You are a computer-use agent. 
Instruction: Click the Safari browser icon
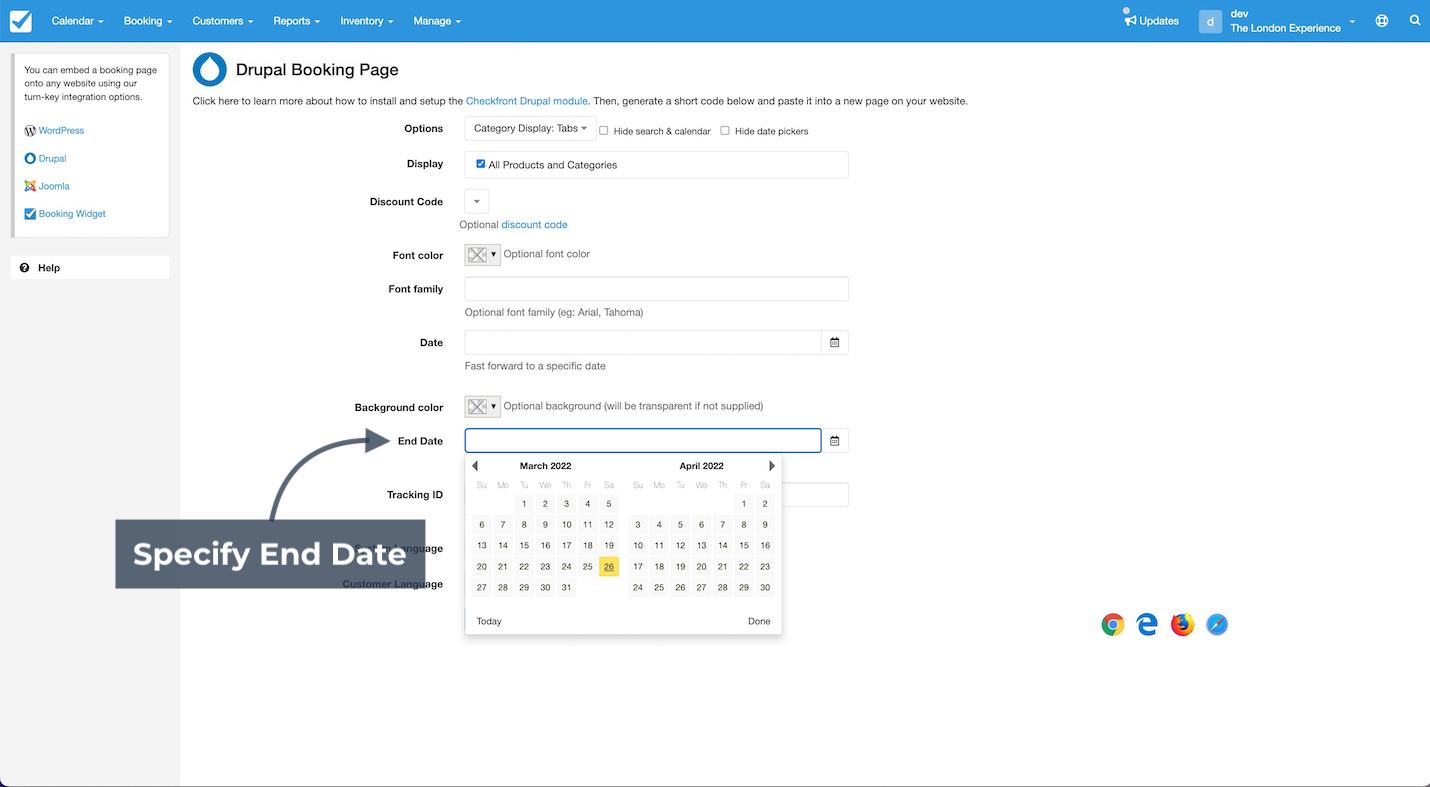click(1217, 625)
